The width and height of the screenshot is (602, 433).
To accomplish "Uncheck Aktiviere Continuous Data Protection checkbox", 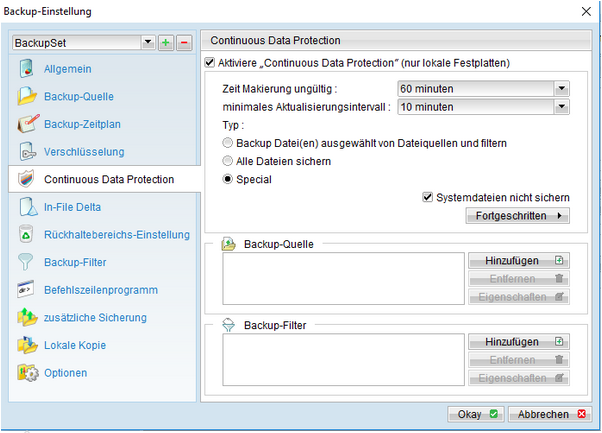I will 210,62.
